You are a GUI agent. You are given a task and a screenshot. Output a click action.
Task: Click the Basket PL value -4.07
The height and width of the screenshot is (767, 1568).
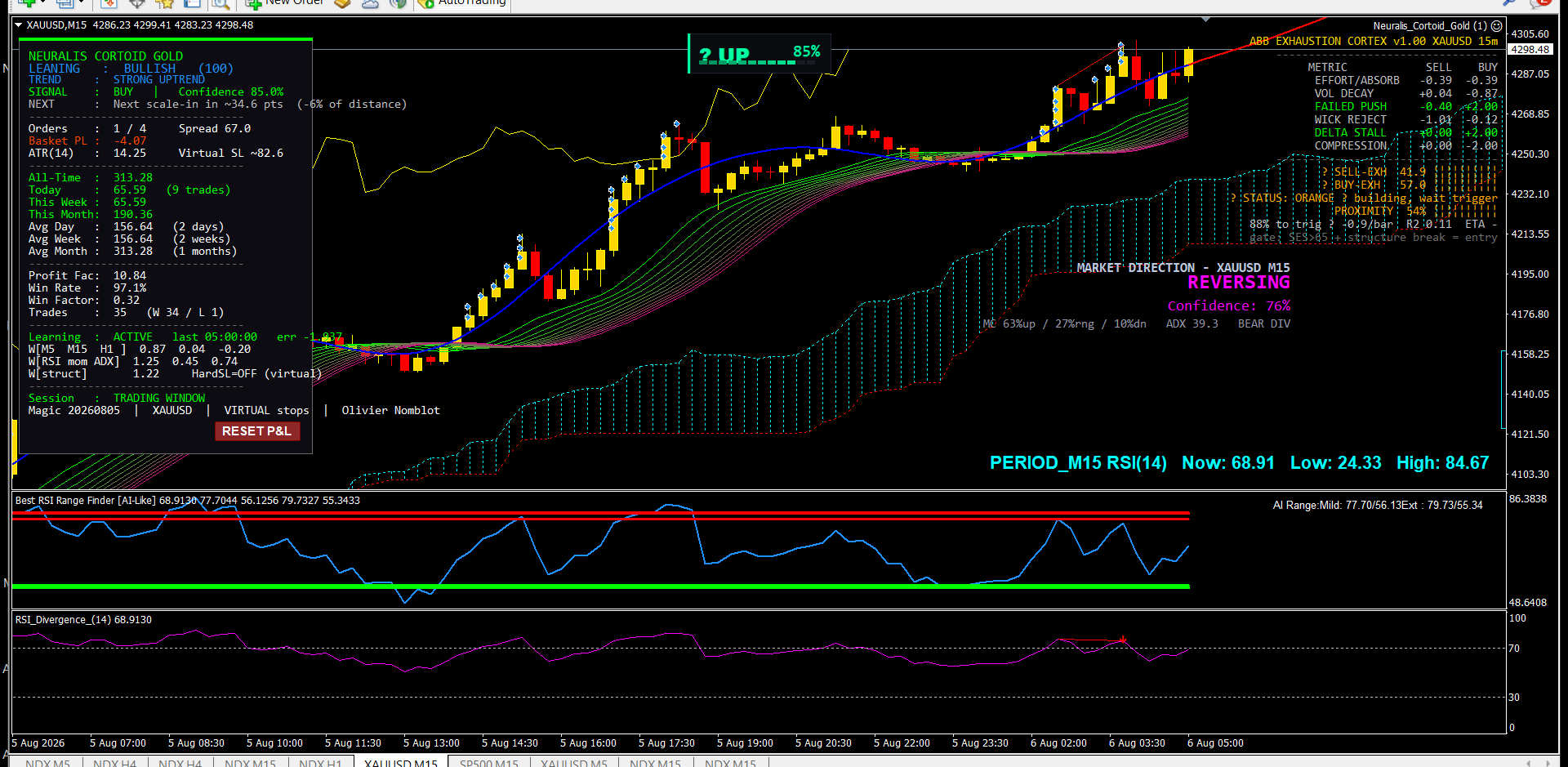coord(130,141)
